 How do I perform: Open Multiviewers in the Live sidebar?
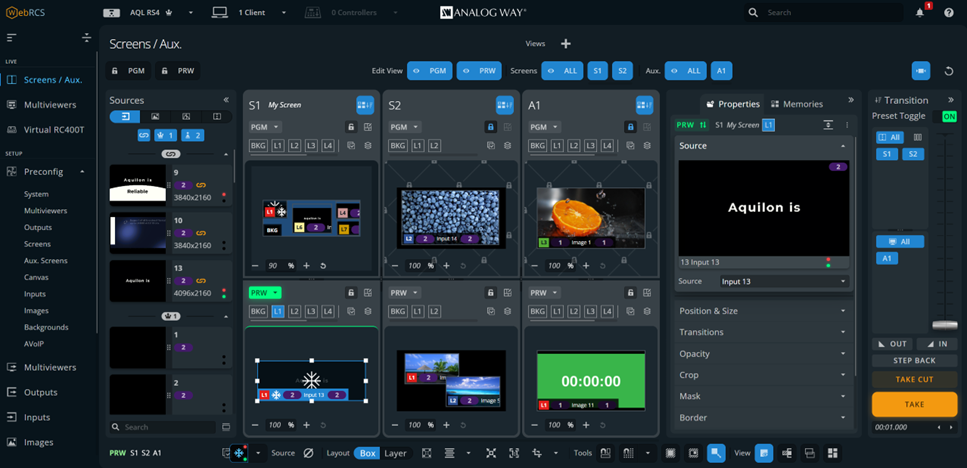(50, 105)
